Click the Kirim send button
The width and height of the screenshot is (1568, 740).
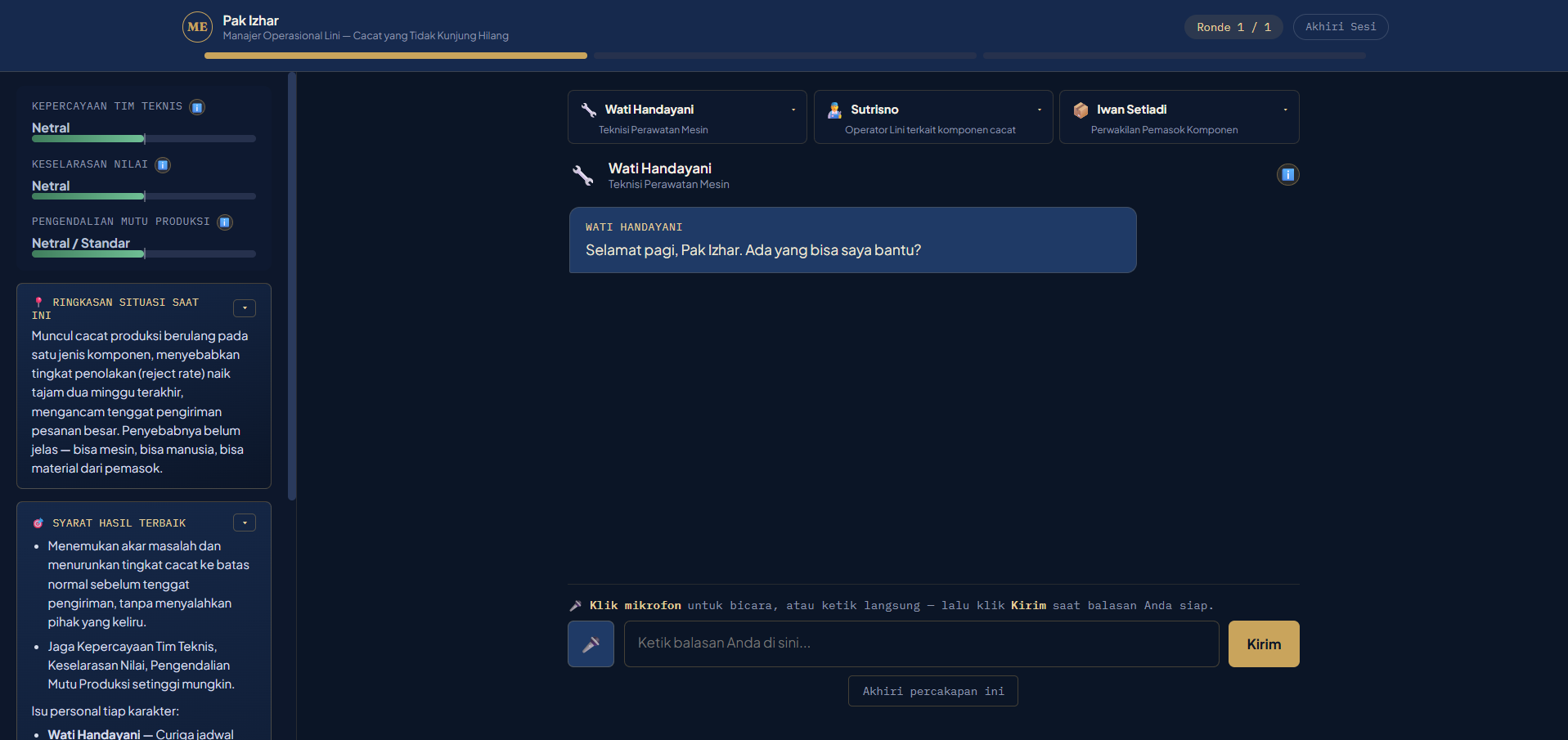click(x=1264, y=644)
